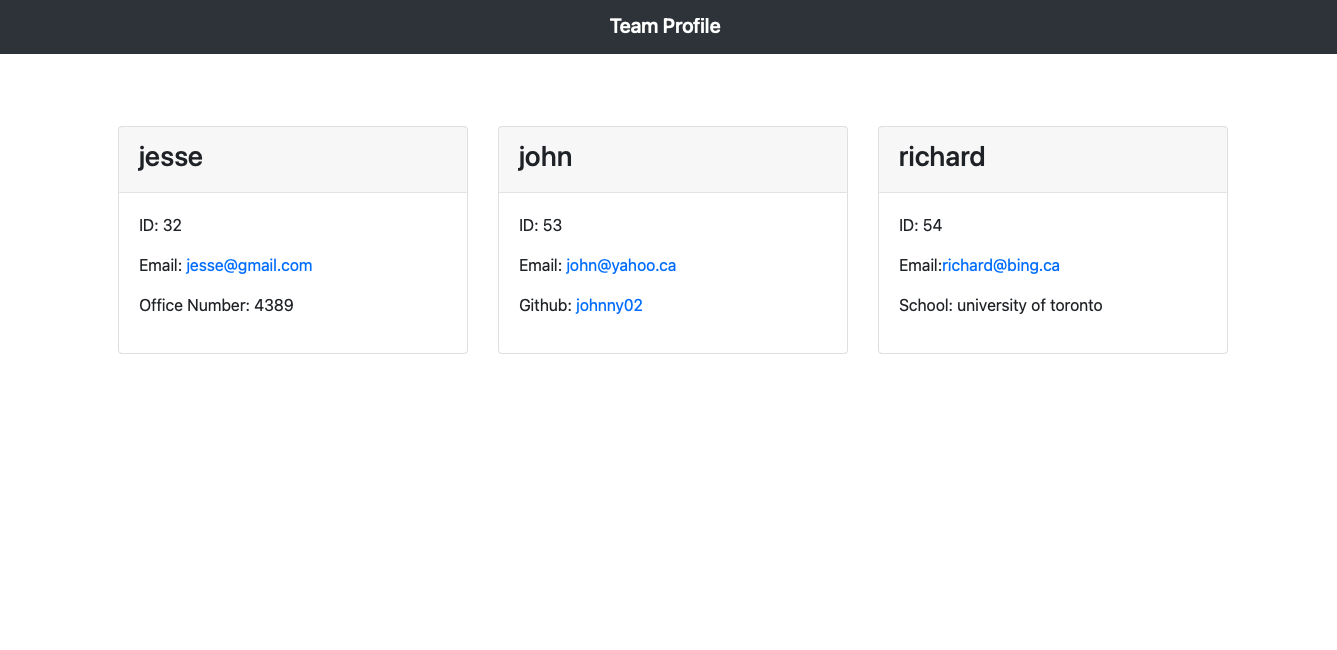Click richard's school university of toronto text
This screenshot has height=650, width=1337.
click(1000, 305)
